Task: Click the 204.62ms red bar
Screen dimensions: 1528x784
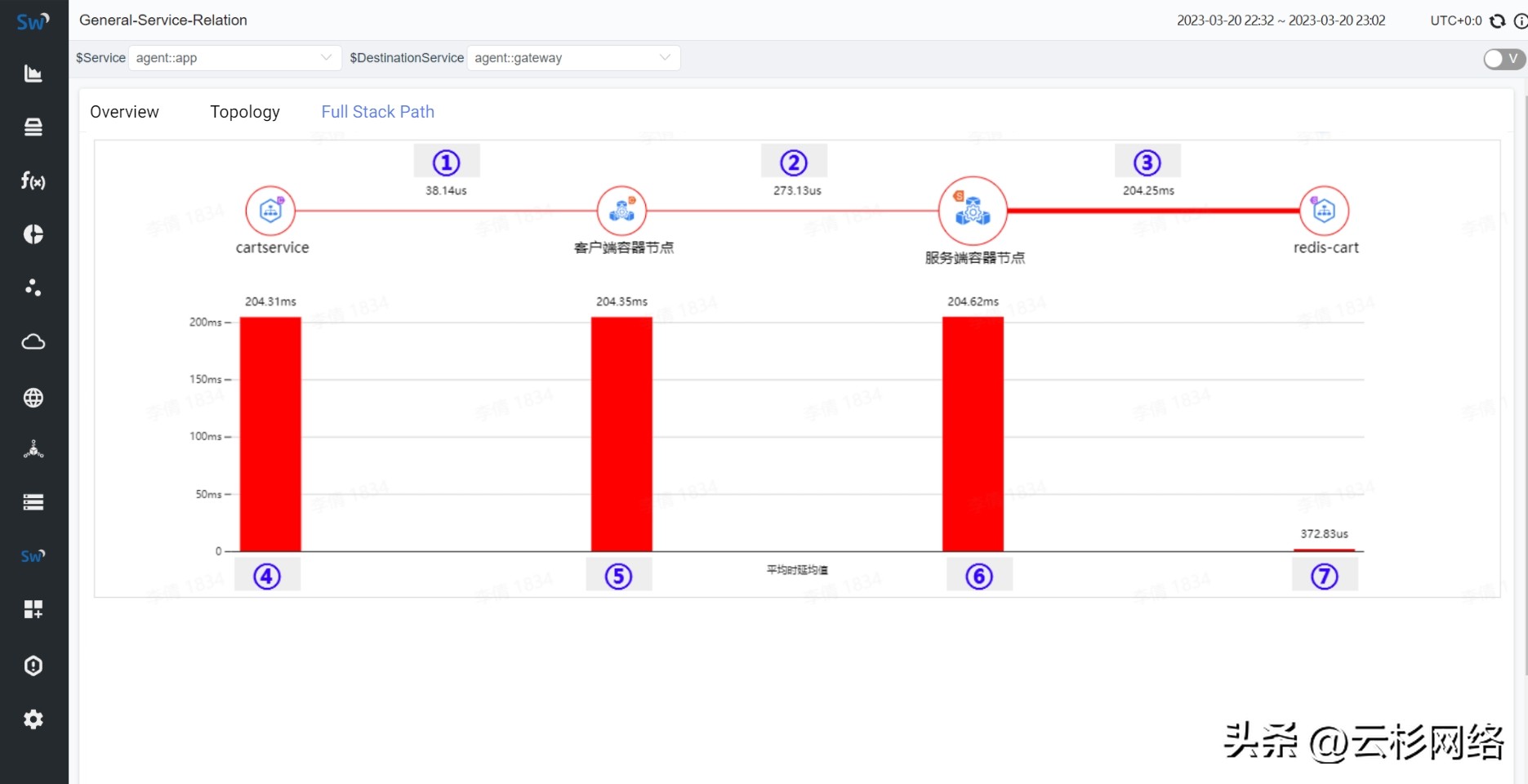Action: click(973, 434)
